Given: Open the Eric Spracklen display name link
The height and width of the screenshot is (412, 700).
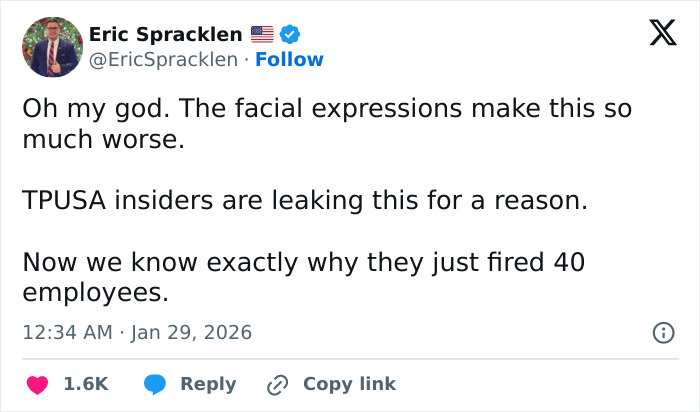Looking at the screenshot, I should [x=165, y=34].
